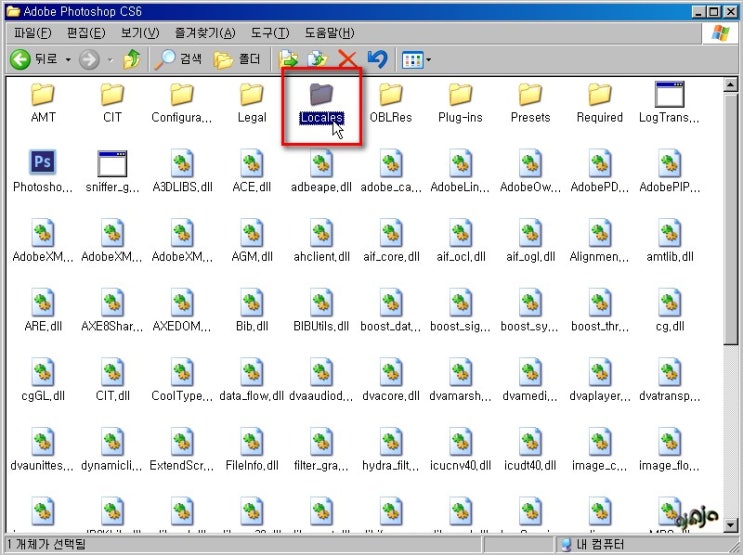
Task: Click the blue Undo arrow icon
Action: [x=377, y=59]
